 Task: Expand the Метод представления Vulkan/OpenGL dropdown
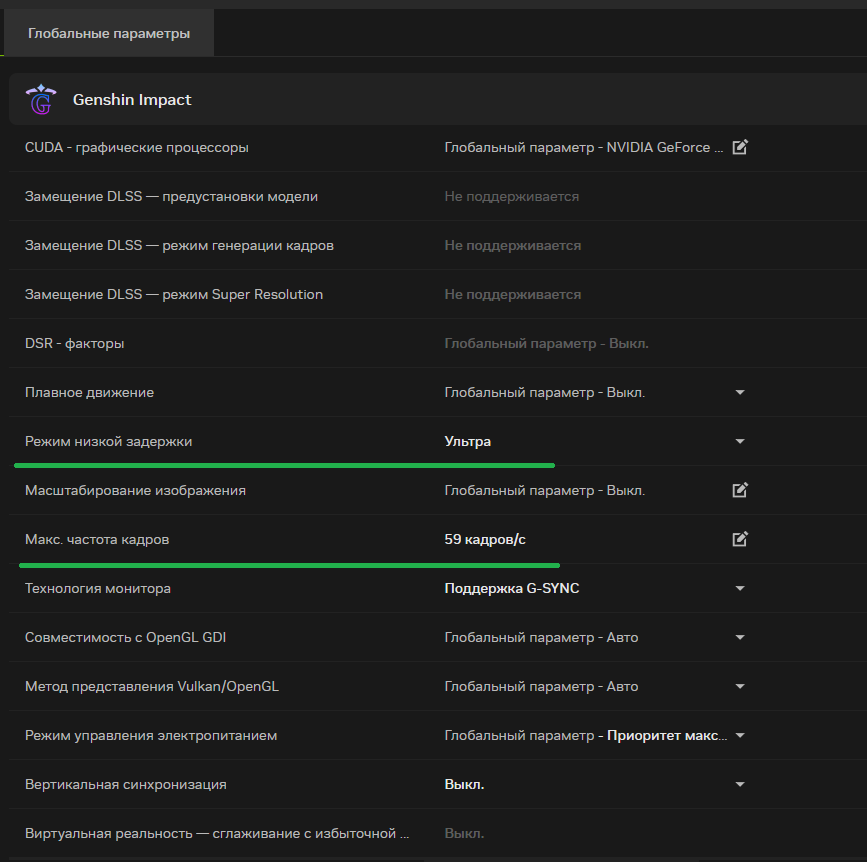point(740,687)
